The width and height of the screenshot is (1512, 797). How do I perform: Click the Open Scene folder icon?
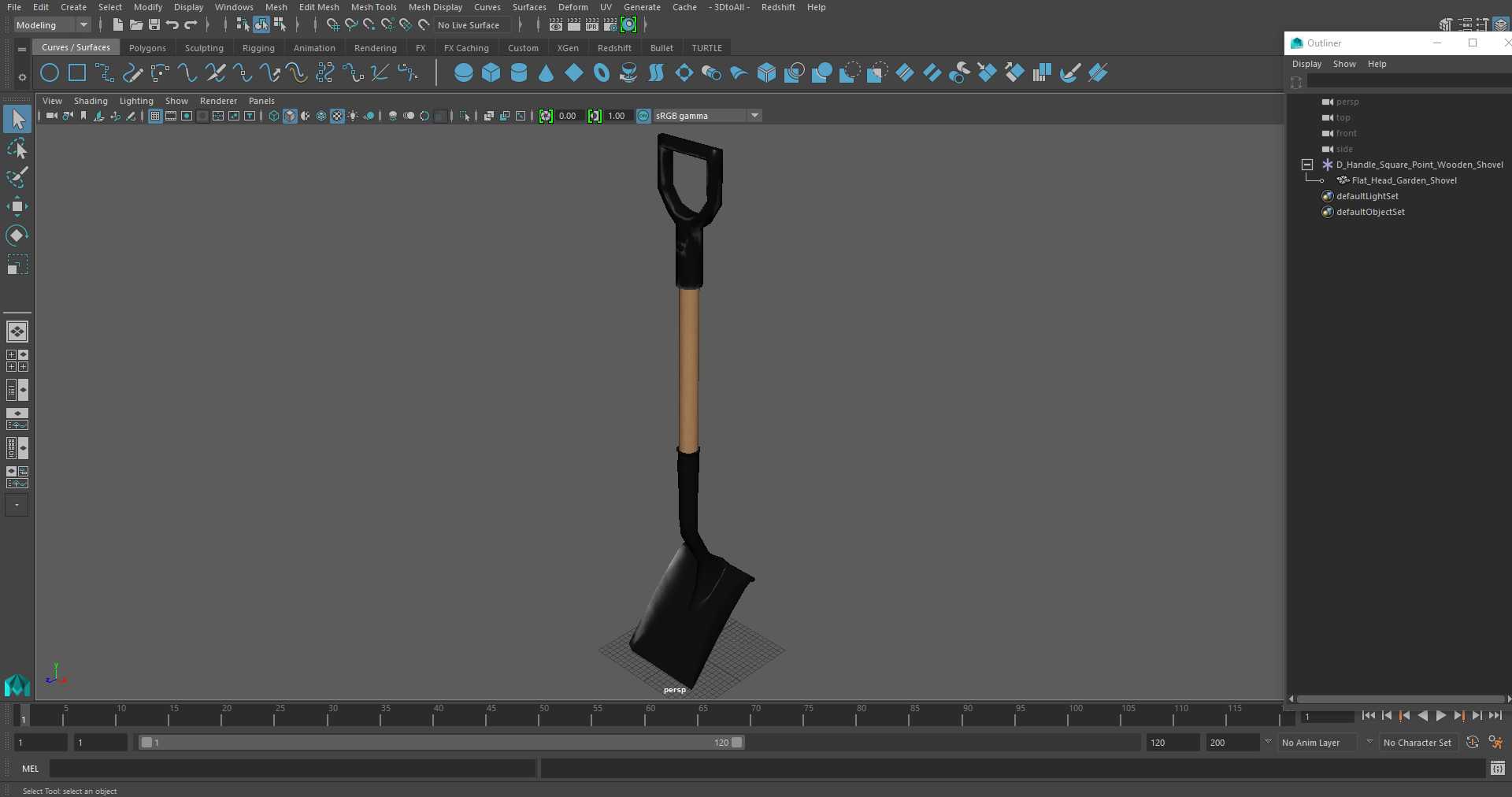[135, 25]
